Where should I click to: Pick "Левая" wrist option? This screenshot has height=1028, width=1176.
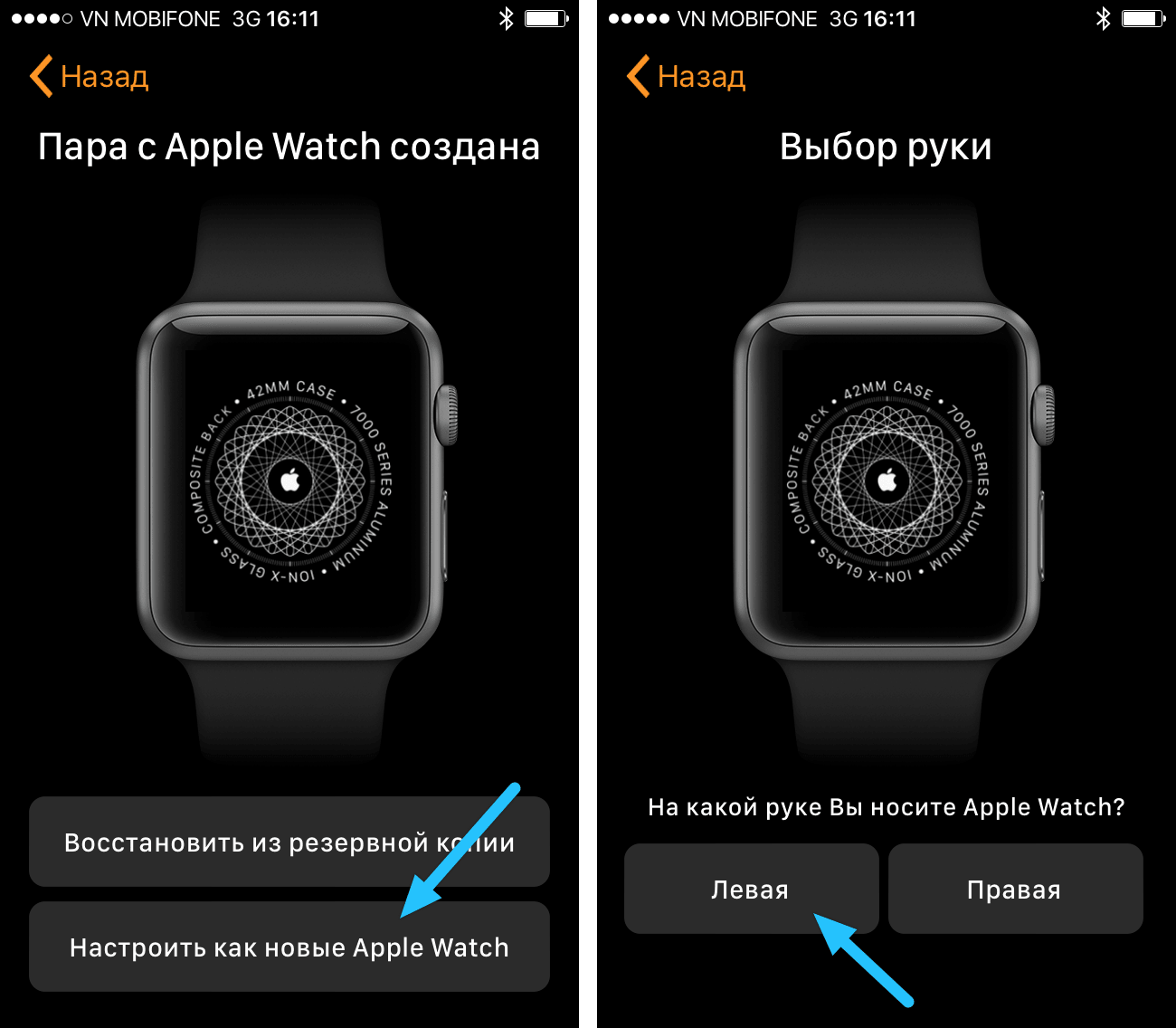pos(751,889)
